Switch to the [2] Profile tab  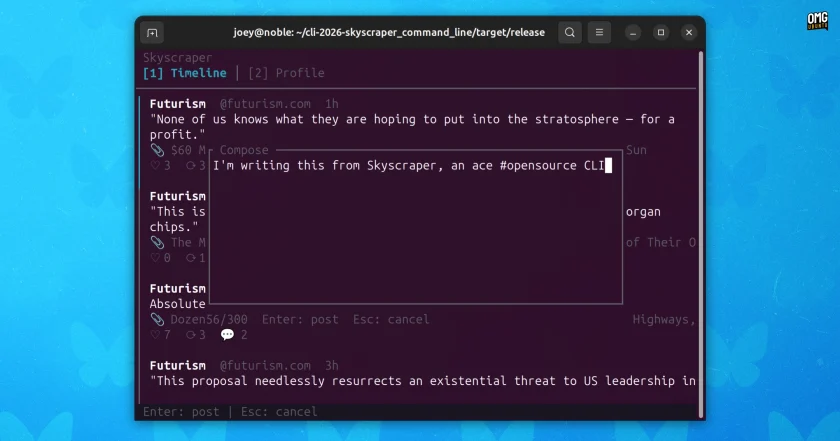[x=286, y=73]
